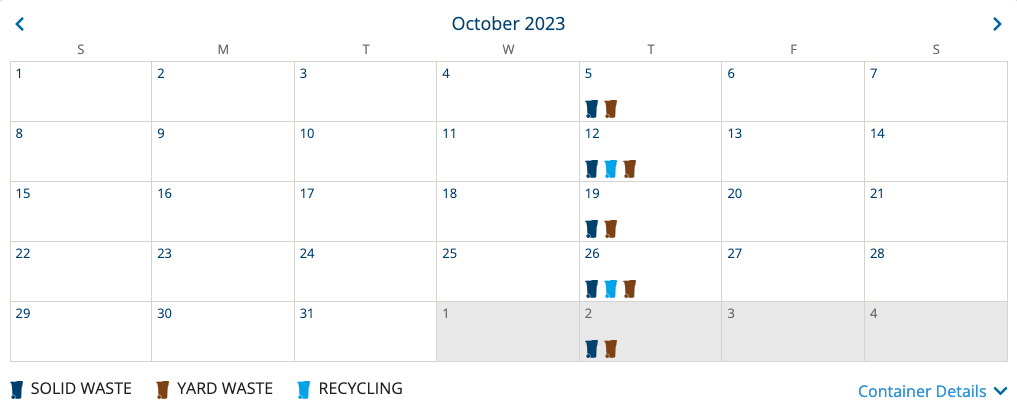Click the YARD WASTE legend label
1017x416 pixels.
[x=225, y=389]
